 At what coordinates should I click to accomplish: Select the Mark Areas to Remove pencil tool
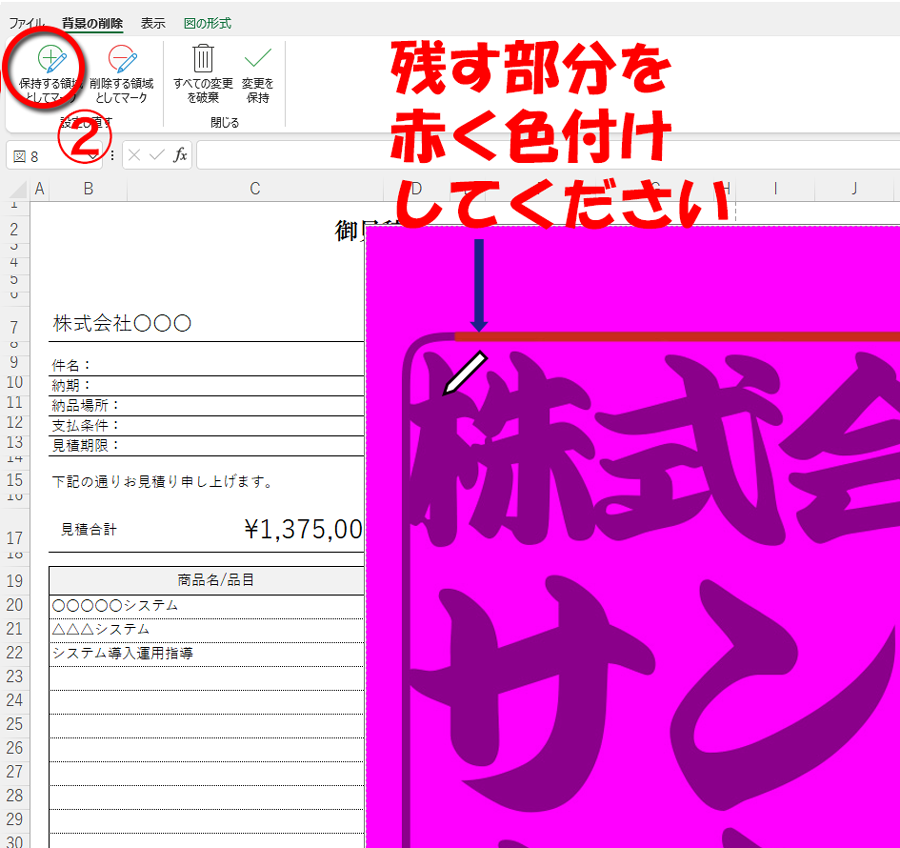click(121, 75)
